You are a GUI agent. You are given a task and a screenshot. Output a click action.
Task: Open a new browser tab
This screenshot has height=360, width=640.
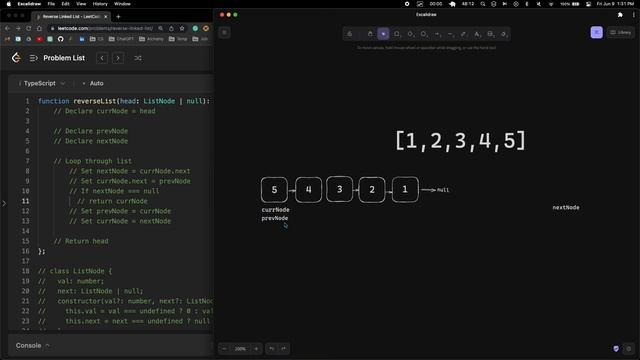click(118, 17)
